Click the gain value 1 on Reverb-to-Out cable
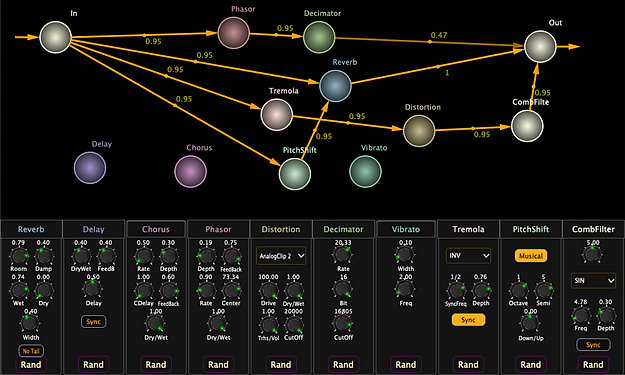 pos(447,73)
